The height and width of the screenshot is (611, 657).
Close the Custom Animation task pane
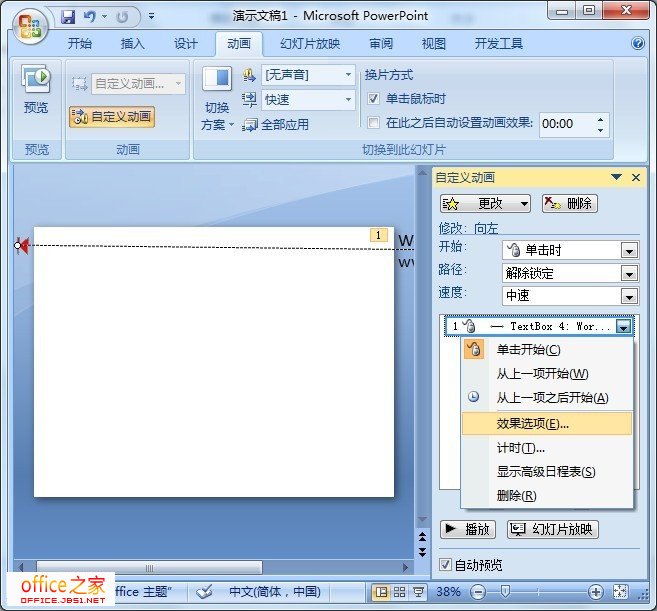(x=636, y=178)
